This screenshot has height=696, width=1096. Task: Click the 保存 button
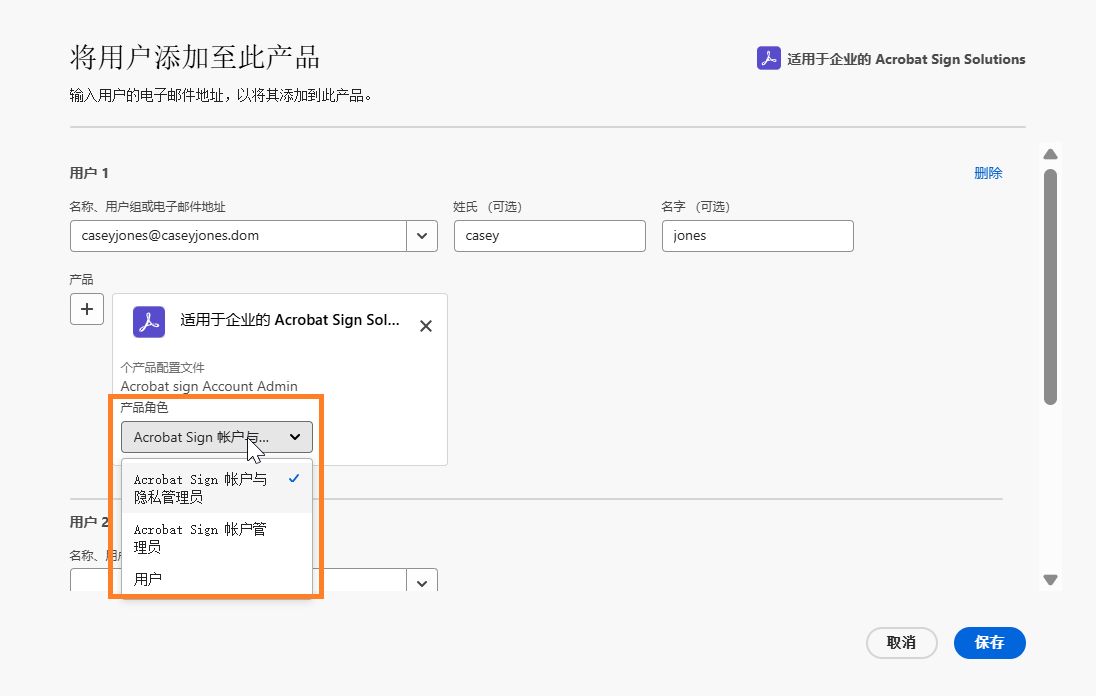click(989, 643)
